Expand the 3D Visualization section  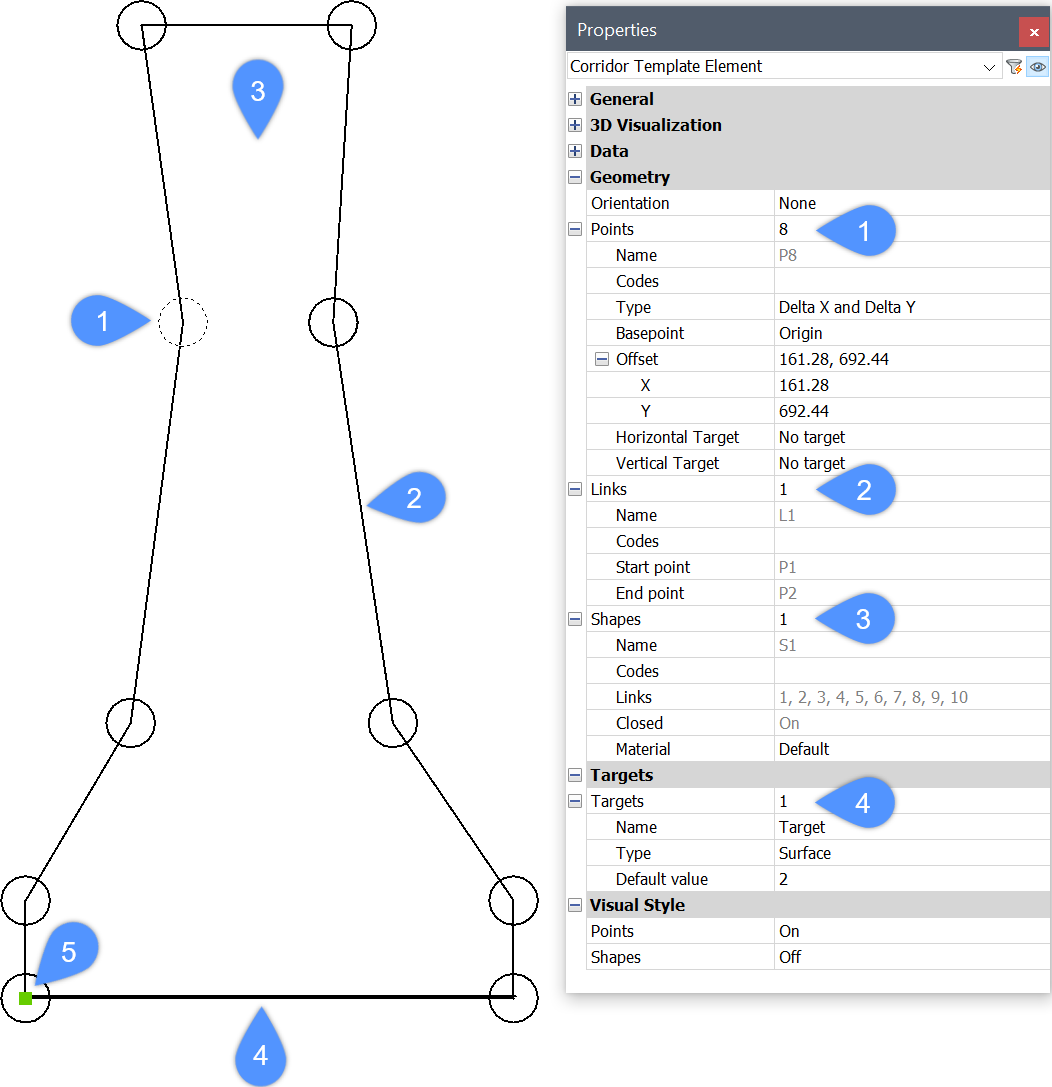(575, 125)
